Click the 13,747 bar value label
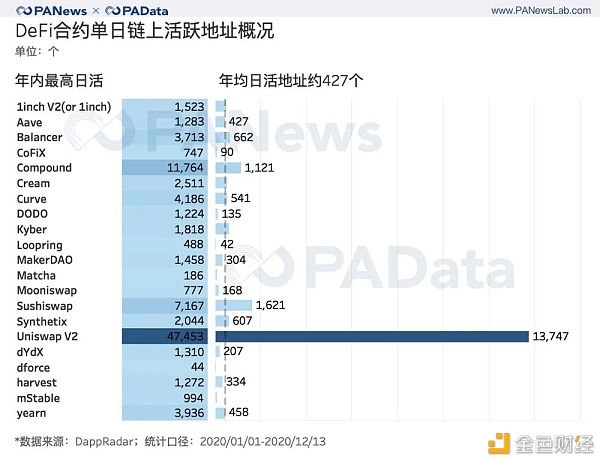This screenshot has height=460, width=600. [x=550, y=336]
